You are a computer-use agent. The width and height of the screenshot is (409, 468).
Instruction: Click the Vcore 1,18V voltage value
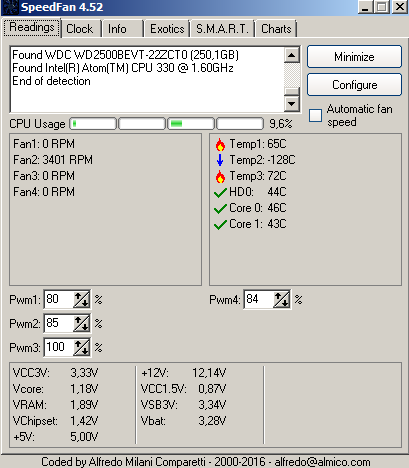click(x=84, y=389)
